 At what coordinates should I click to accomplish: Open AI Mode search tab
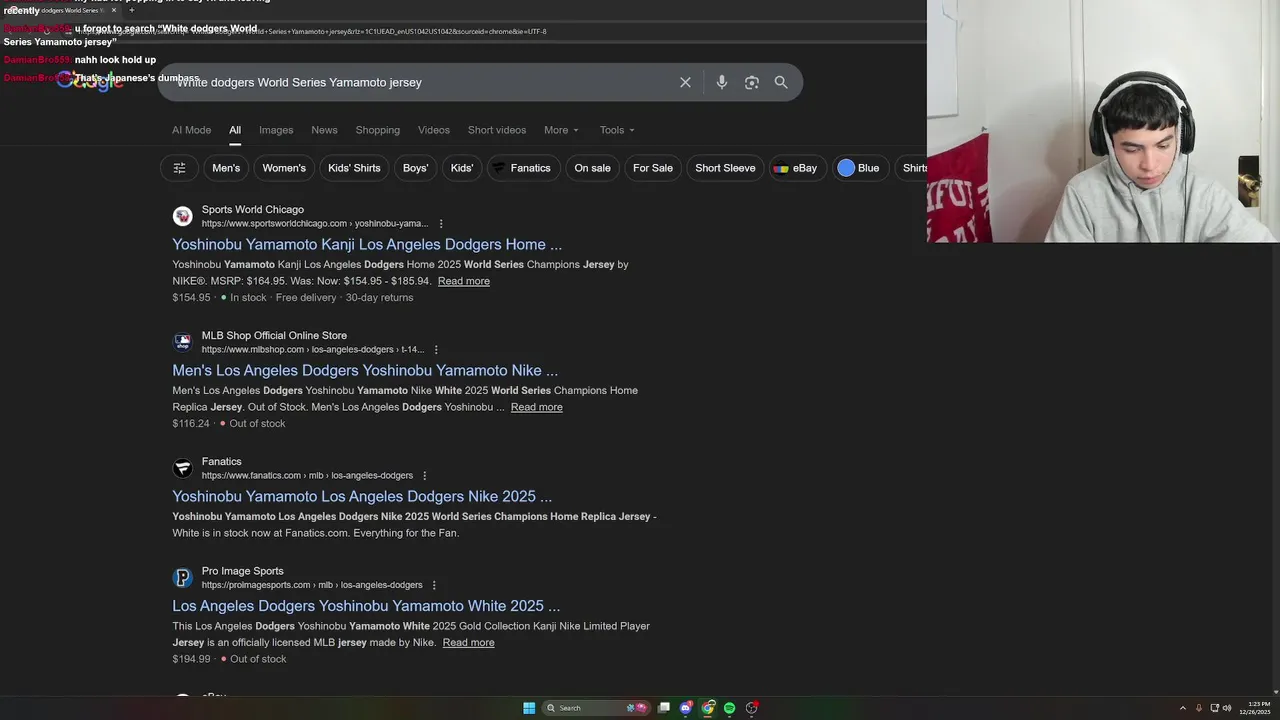coord(191,130)
